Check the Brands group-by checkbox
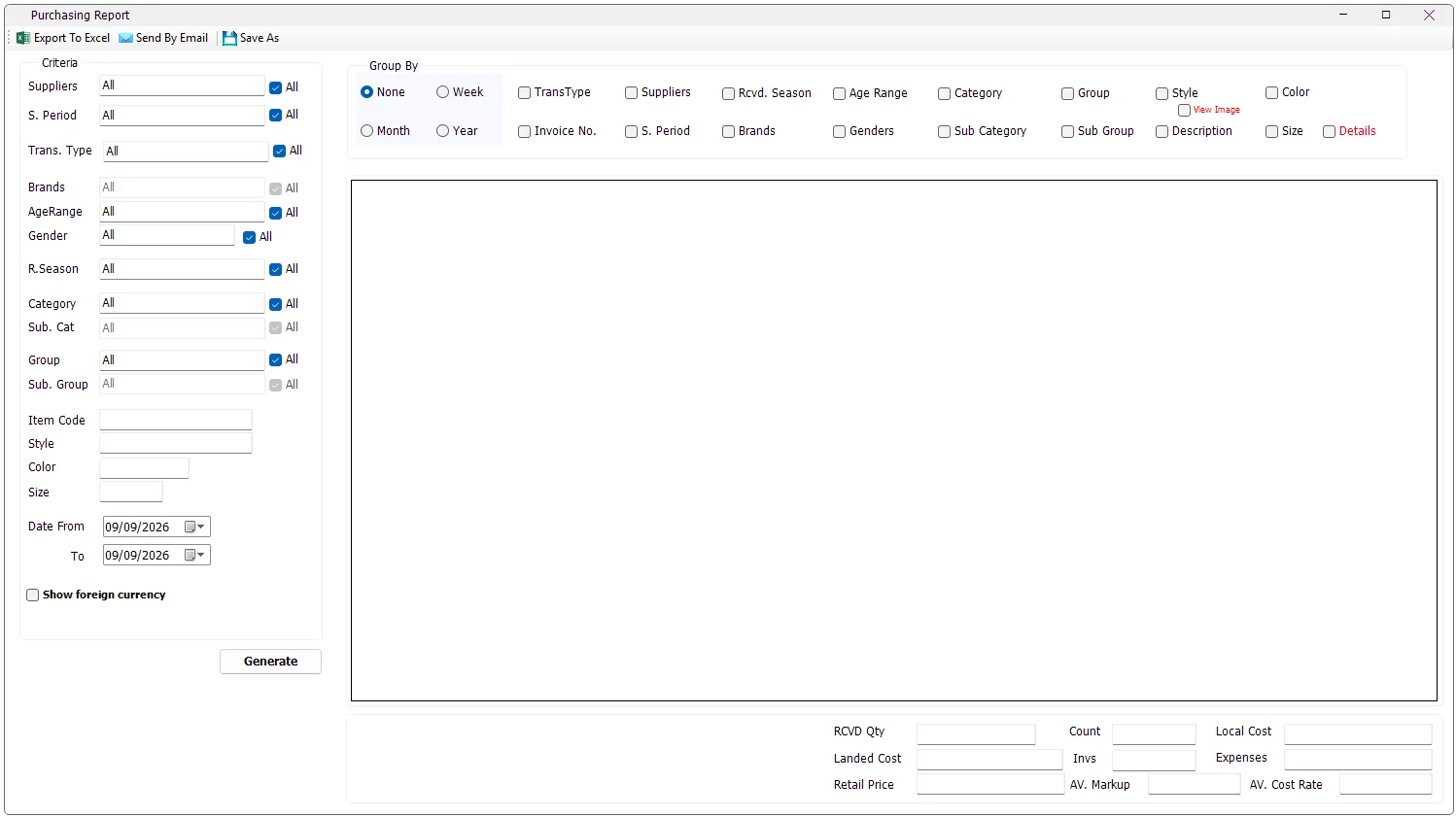Image resolution: width=1456 pixels, height=817 pixels. 728,131
